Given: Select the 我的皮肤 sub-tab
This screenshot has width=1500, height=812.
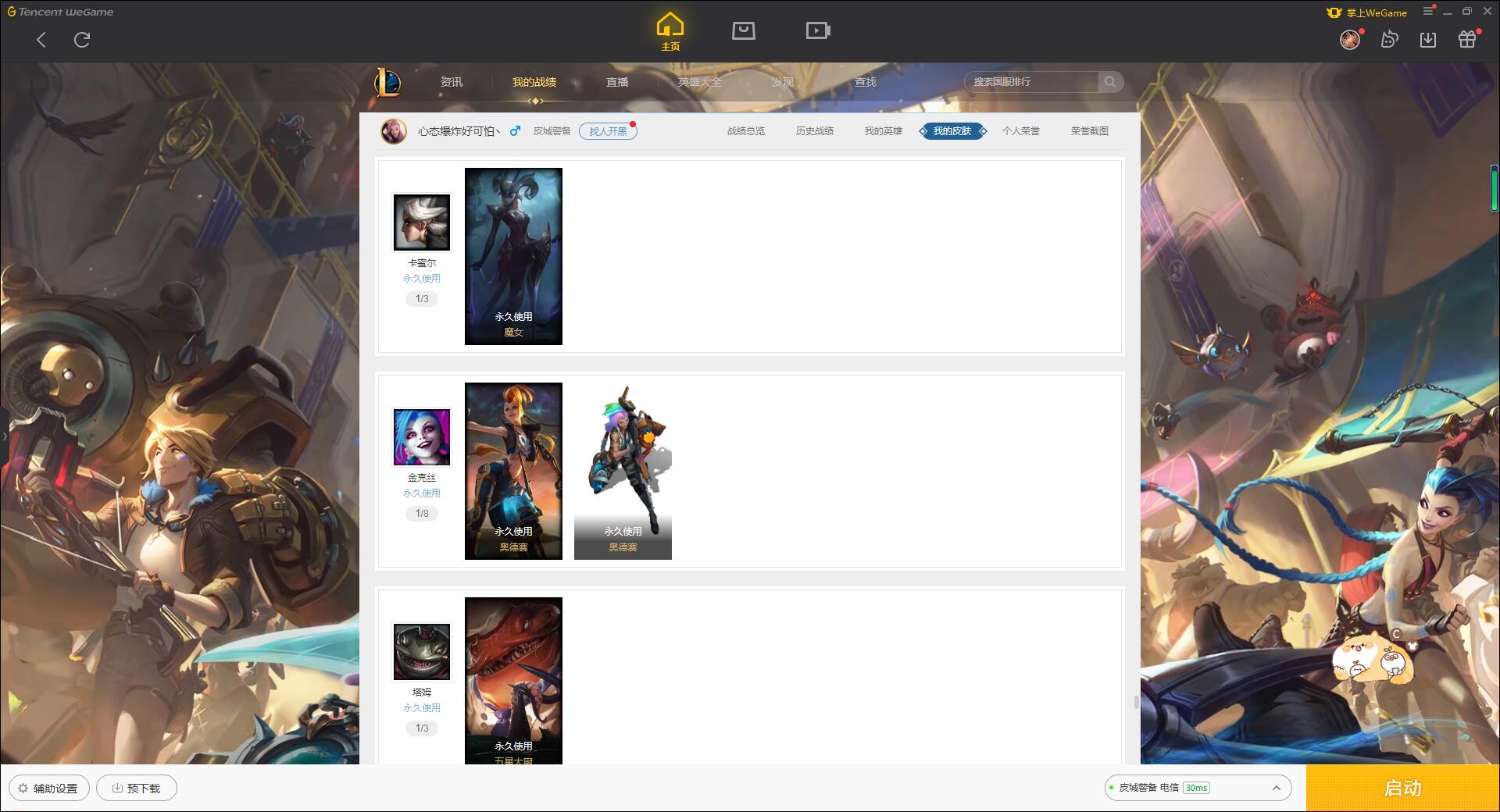Looking at the screenshot, I should point(952,131).
